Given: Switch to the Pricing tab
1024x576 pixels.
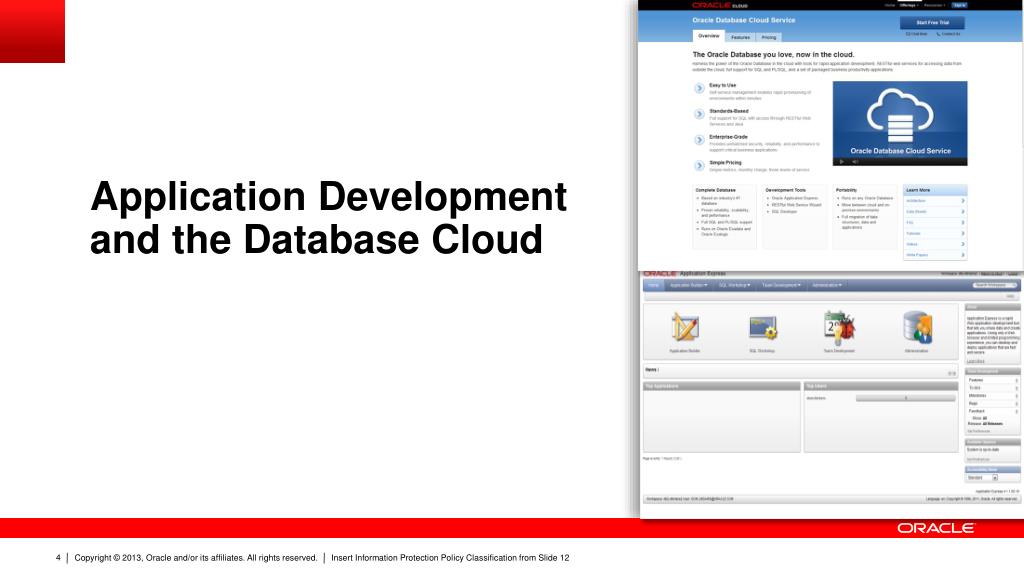Looking at the screenshot, I should pos(769,37).
